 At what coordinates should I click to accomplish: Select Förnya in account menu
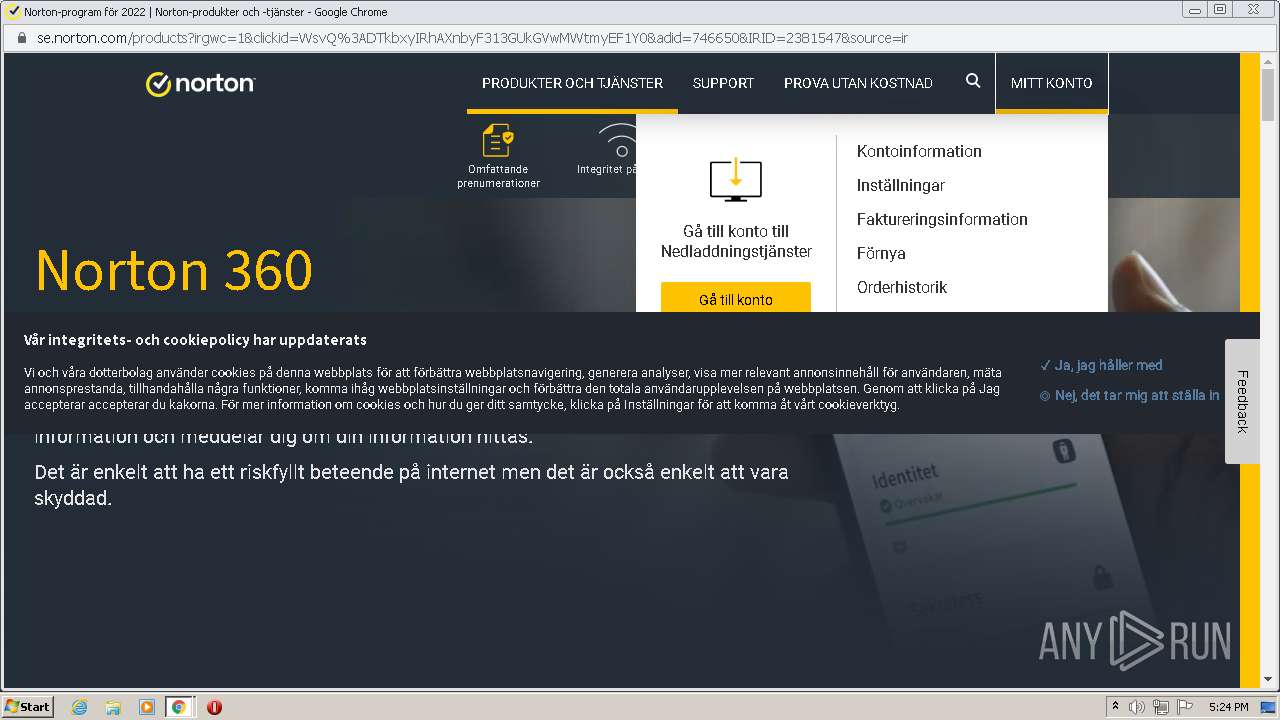pos(881,253)
